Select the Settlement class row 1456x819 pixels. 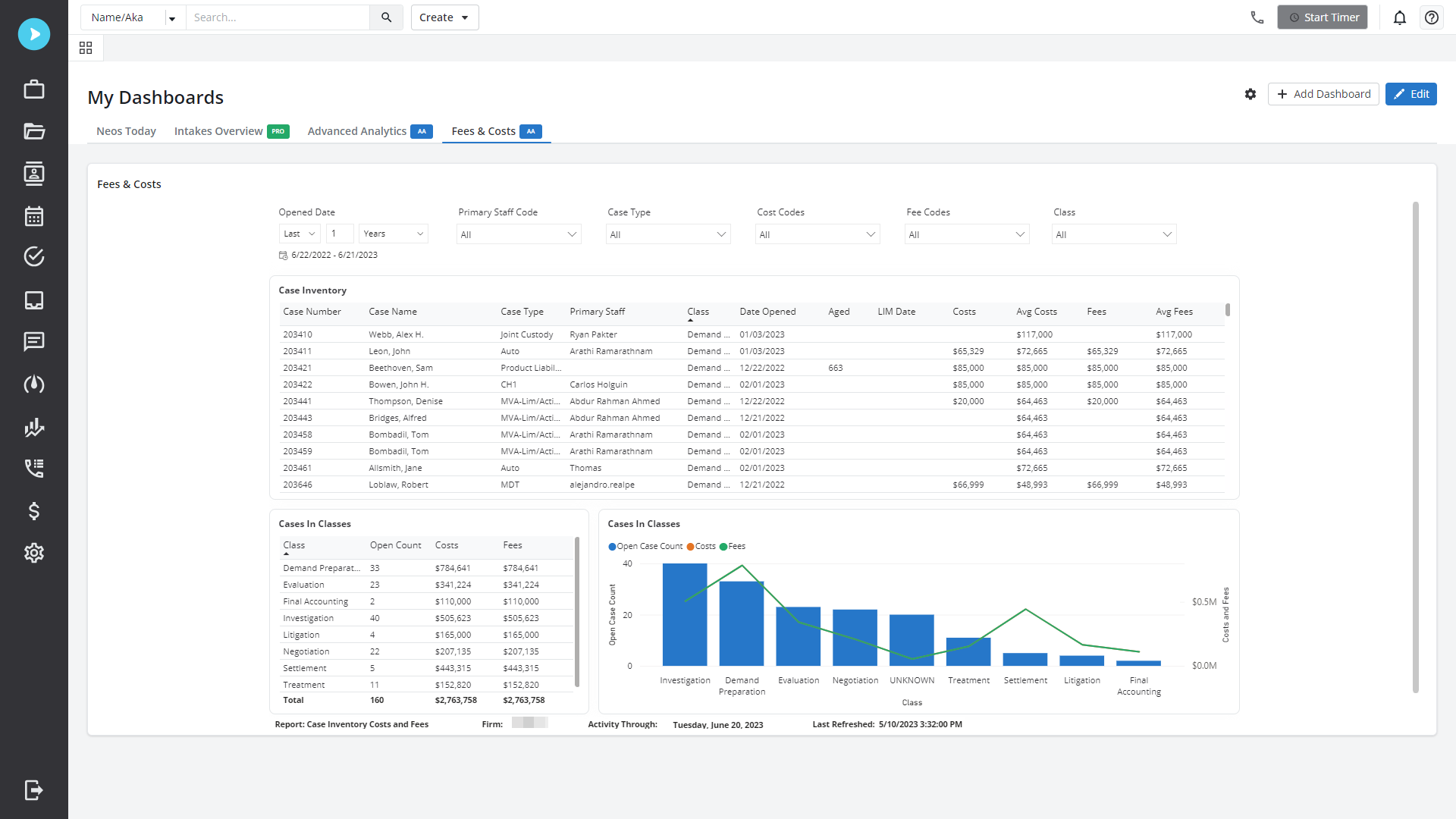pos(427,668)
